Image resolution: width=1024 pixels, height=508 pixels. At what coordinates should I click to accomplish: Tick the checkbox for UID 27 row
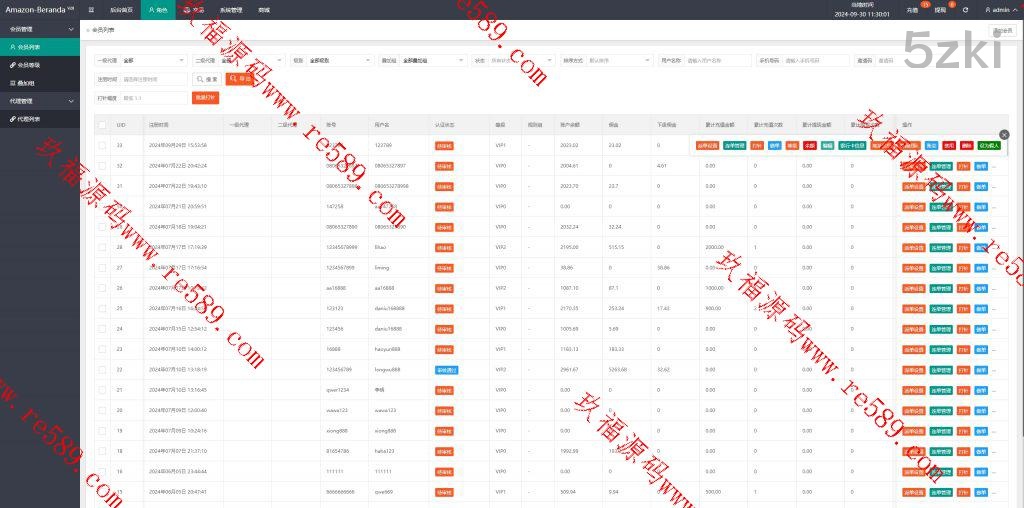pyautogui.click(x=102, y=268)
